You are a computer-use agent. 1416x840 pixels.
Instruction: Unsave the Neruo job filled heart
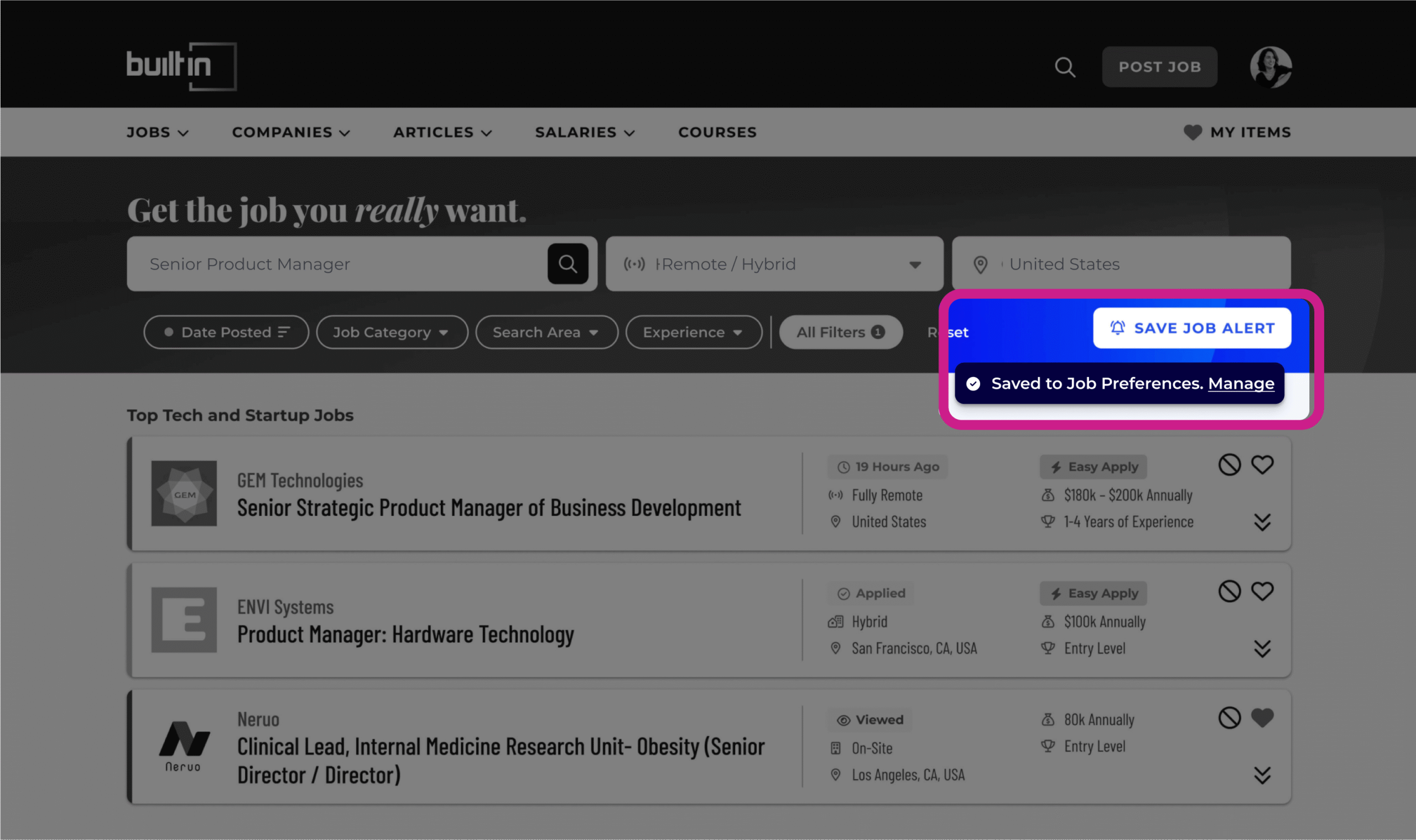(1262, 718)
